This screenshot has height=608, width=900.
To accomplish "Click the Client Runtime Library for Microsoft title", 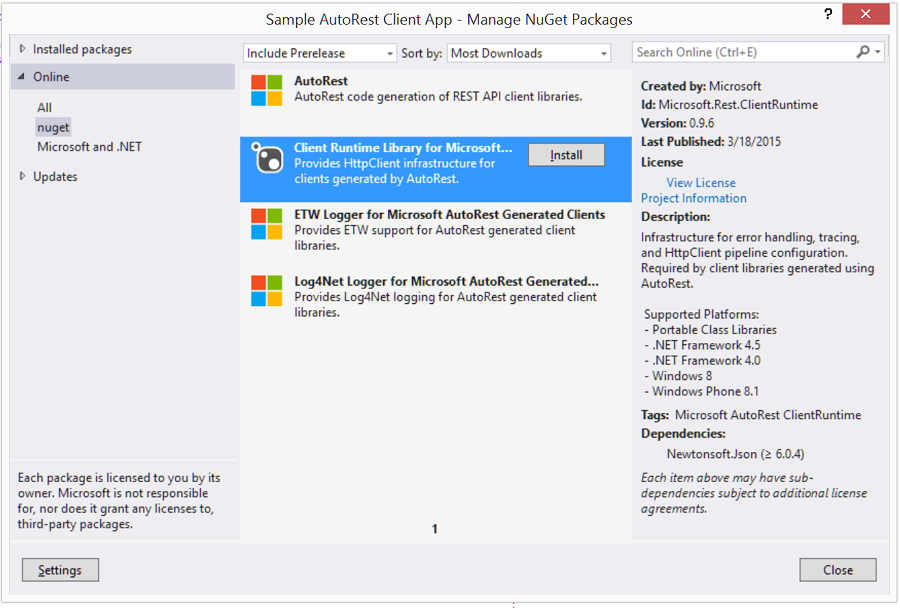I will click(x=403, y=148).
